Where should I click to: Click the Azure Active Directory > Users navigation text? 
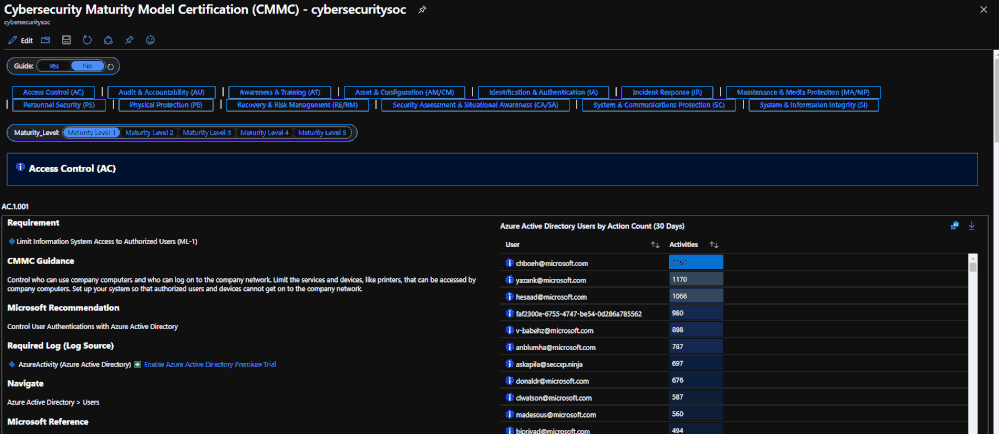pyautogui.click(x=53, y=403)
